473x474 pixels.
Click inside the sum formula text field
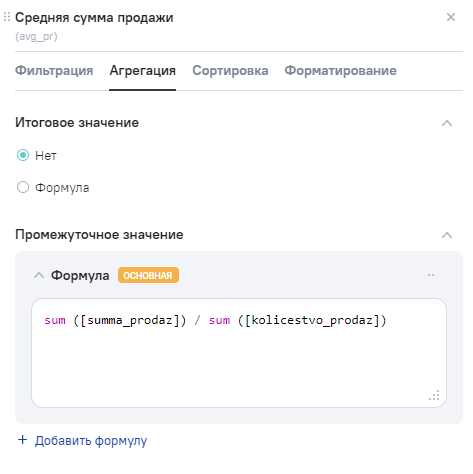239,353
